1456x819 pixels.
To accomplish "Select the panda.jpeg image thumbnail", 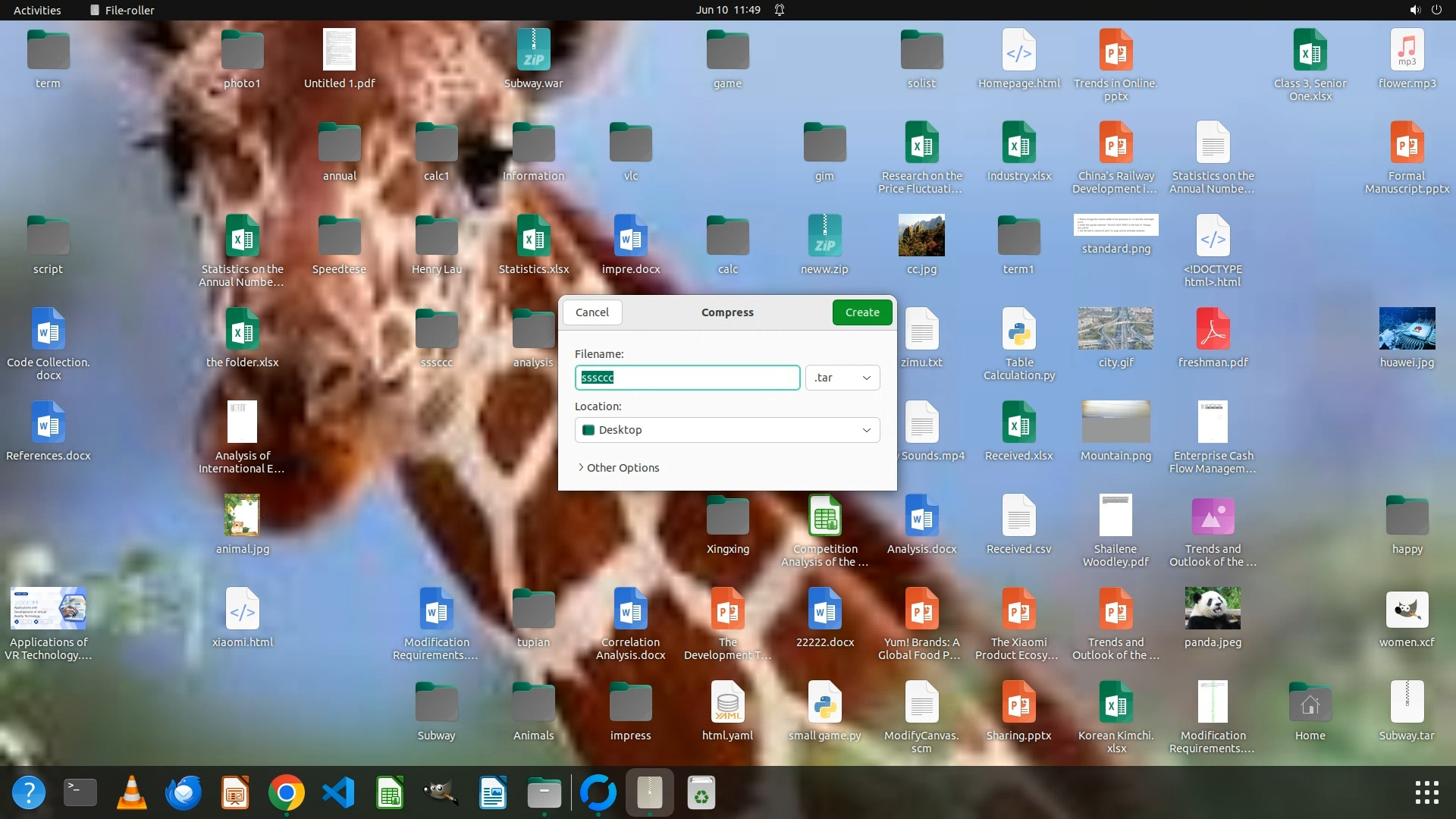I will tap(1213, 609).
